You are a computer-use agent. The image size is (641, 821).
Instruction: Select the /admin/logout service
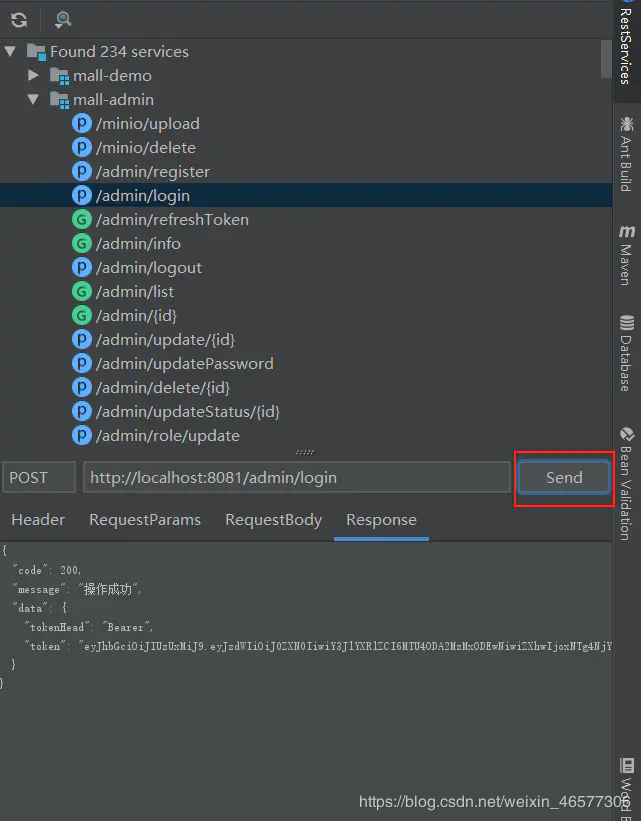149,268
